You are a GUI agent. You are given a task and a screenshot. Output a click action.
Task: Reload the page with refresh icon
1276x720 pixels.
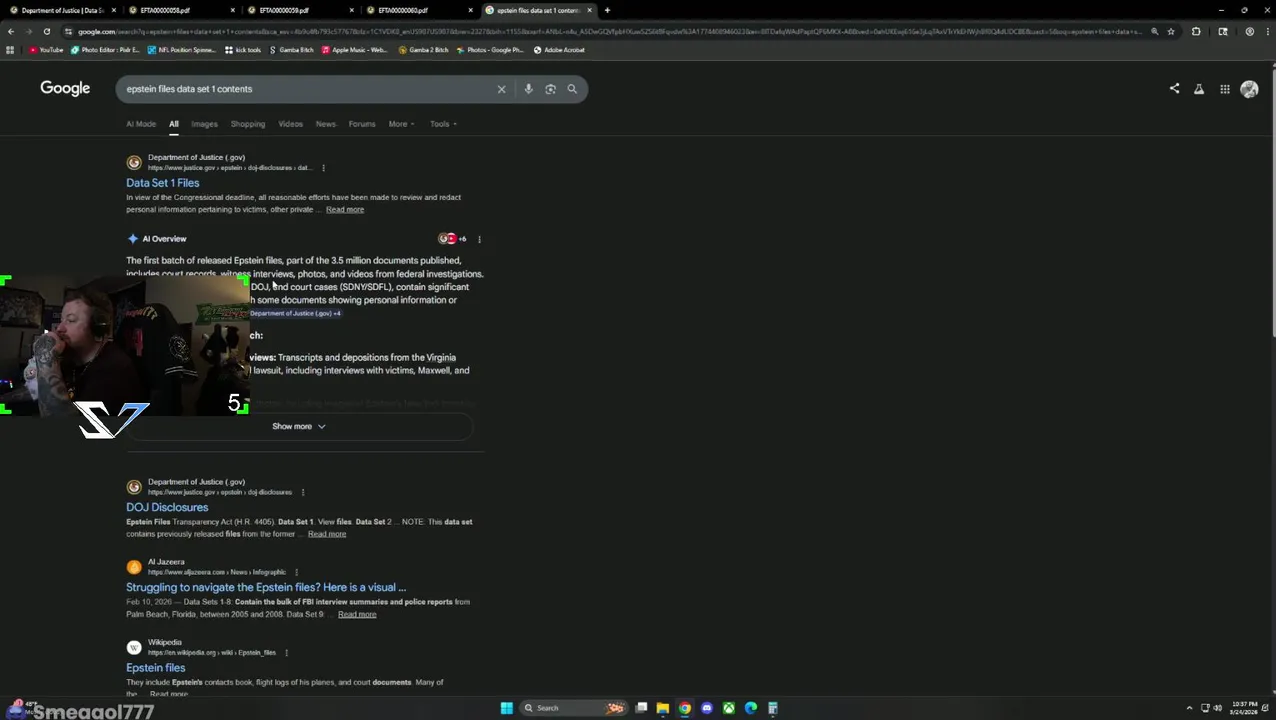pyautogui.click(x=46, y=31)
